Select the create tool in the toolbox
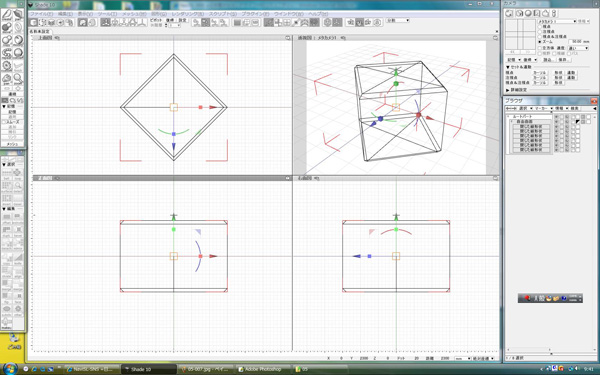600x375 pixels. pyautogui.click(x=7, y=15)
